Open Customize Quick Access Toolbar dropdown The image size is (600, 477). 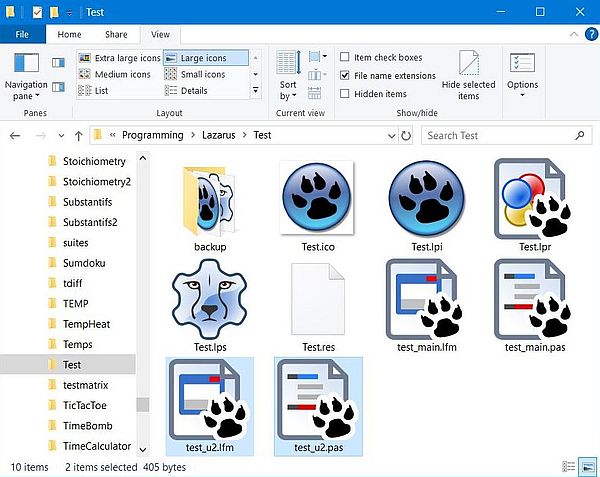point(70,13)
